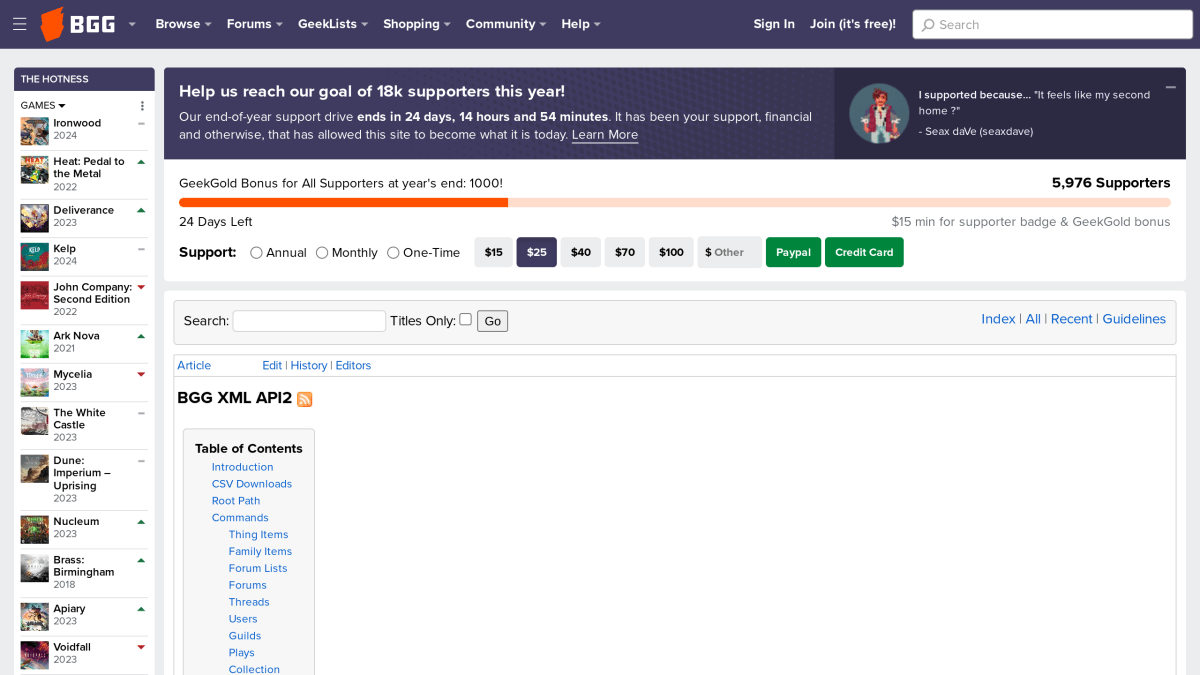The height and width of the screenshot is (675, 1200).
Task: Open the wiki Guidelines link
Action: (1134, 319)
